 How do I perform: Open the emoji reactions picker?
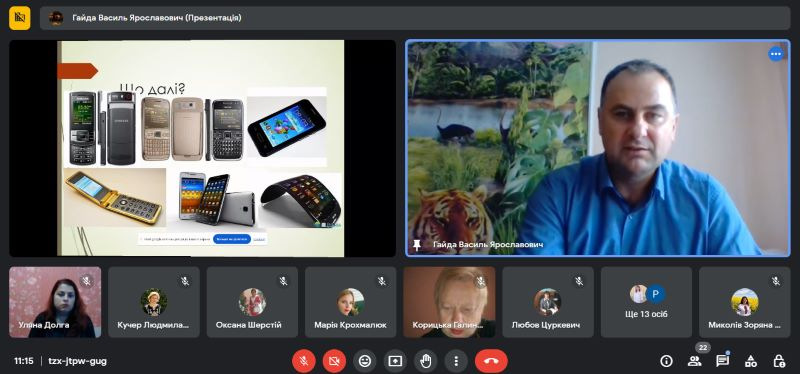(x=365, y=361)
